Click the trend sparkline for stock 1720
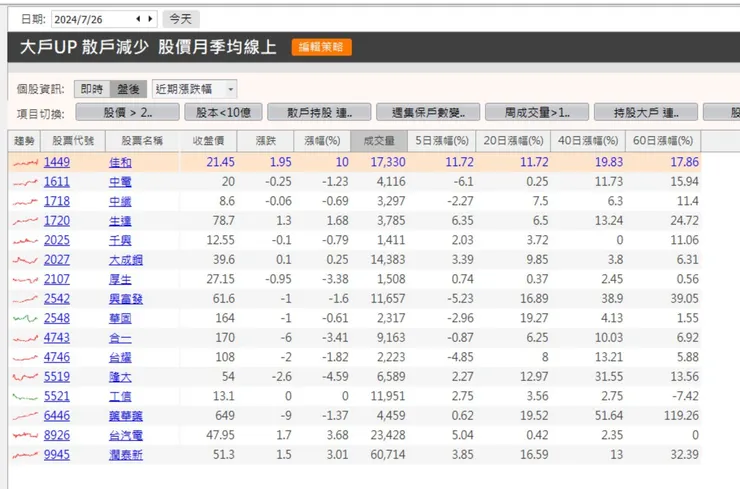 (25, 221)
